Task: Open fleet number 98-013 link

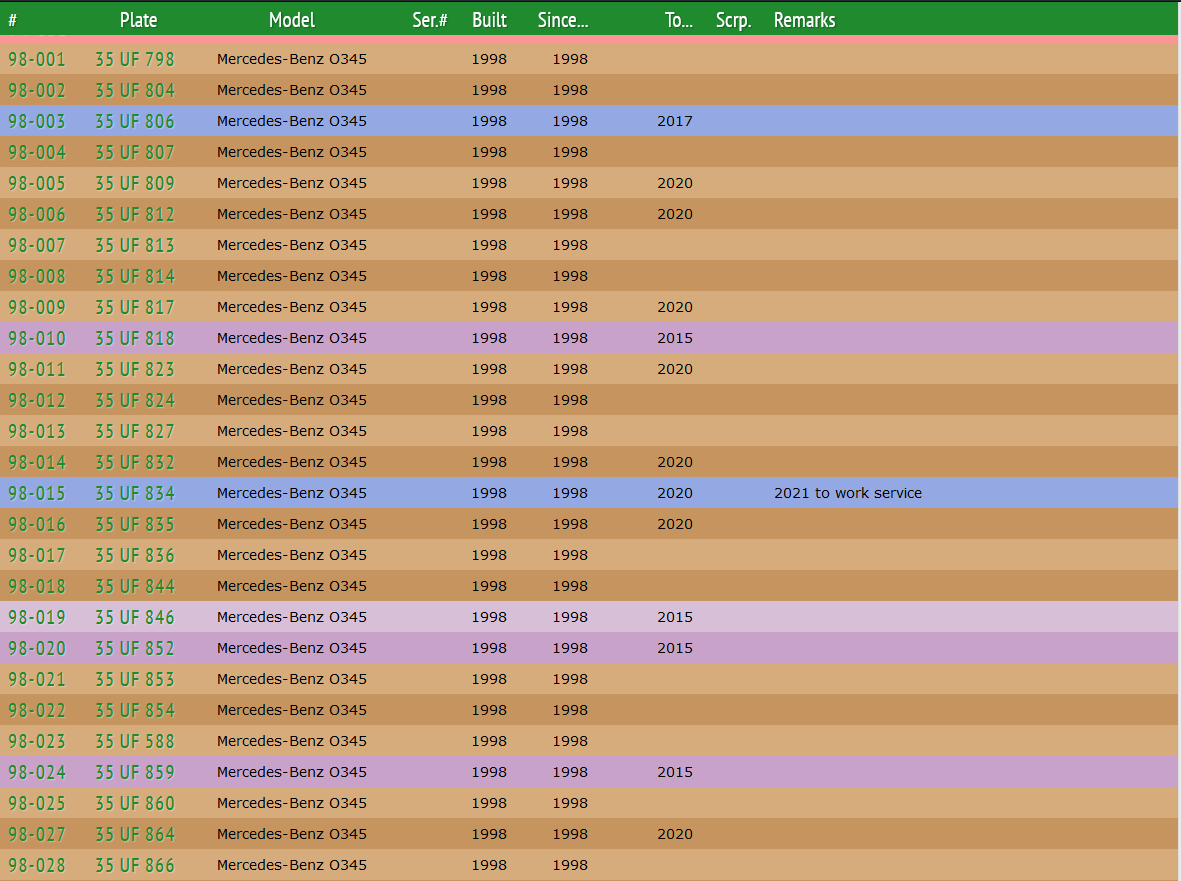Action: tap(37, 431)
